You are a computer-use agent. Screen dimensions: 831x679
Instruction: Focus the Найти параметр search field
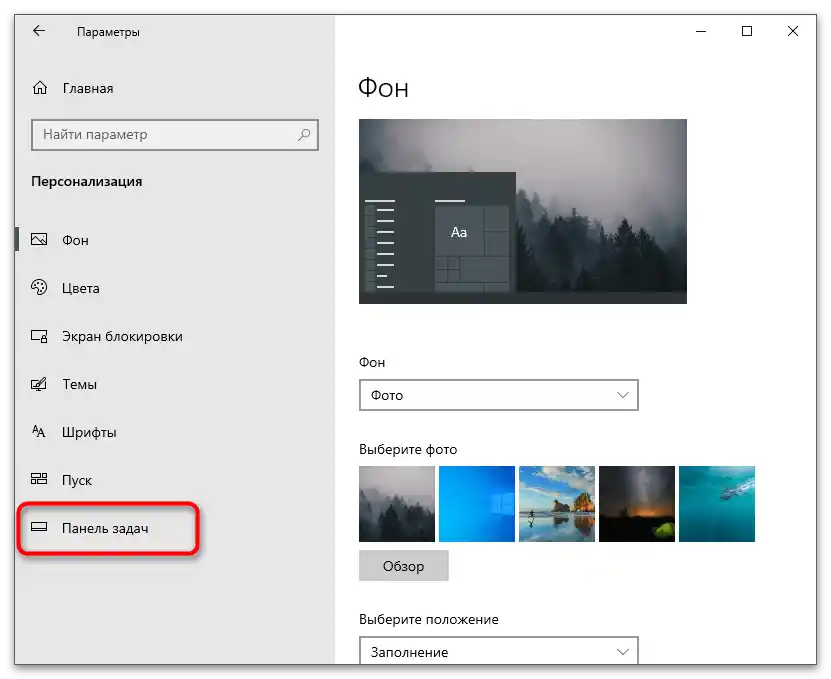point(175,135)
